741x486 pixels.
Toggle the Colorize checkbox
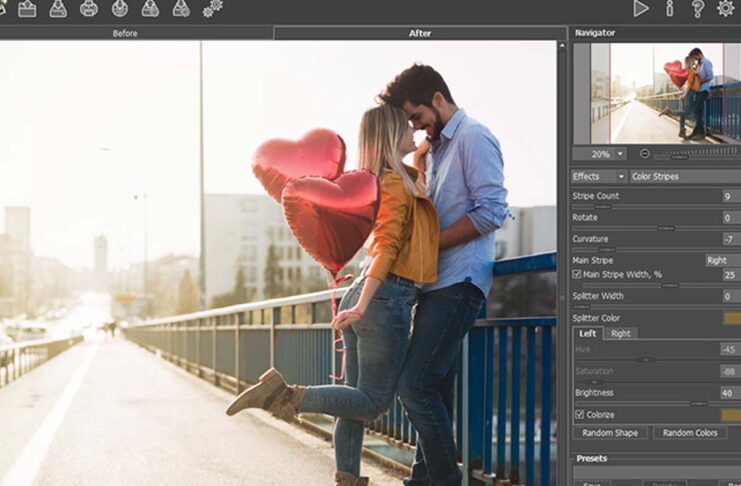click(580, 415)
